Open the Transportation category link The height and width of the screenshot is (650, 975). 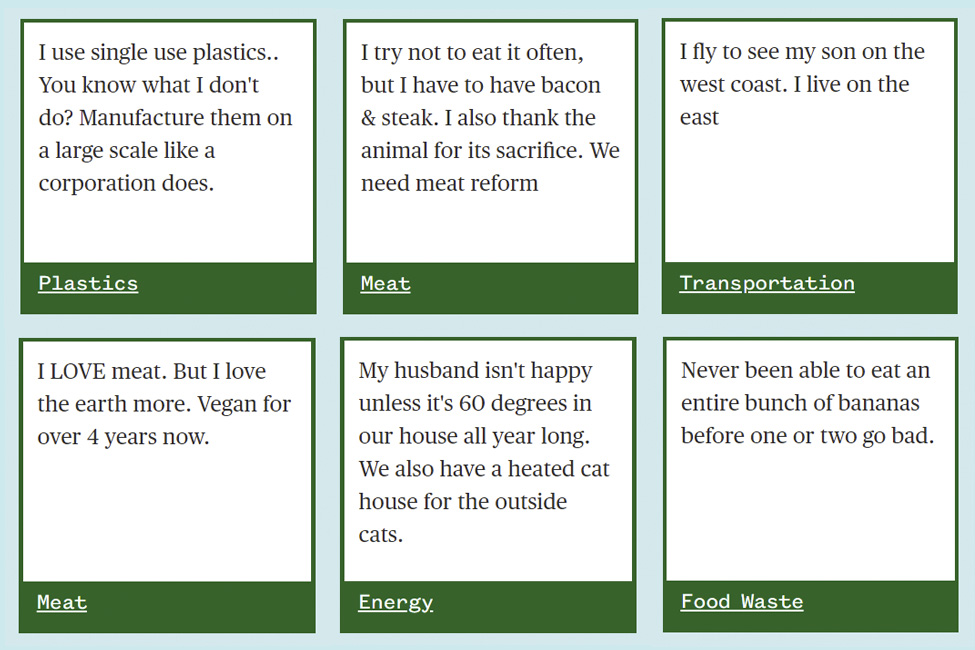click(767, 283)
